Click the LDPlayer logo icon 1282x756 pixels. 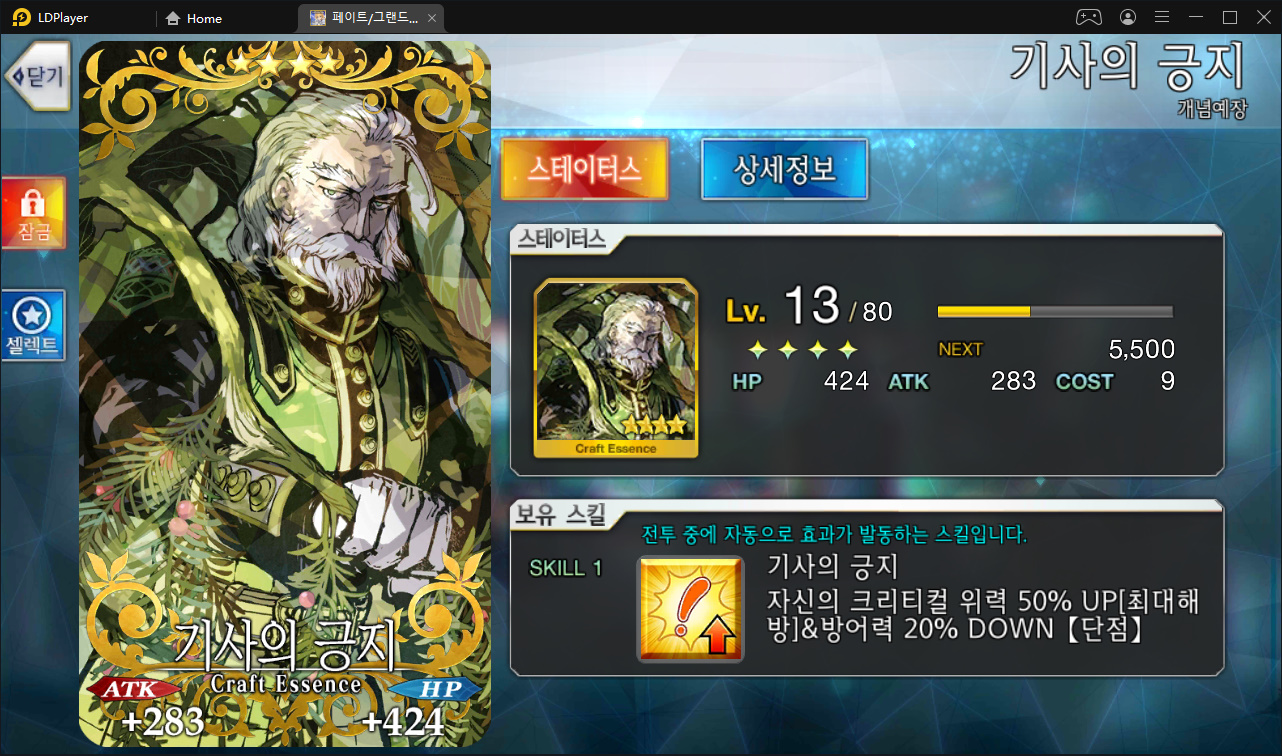coord(21,18)
